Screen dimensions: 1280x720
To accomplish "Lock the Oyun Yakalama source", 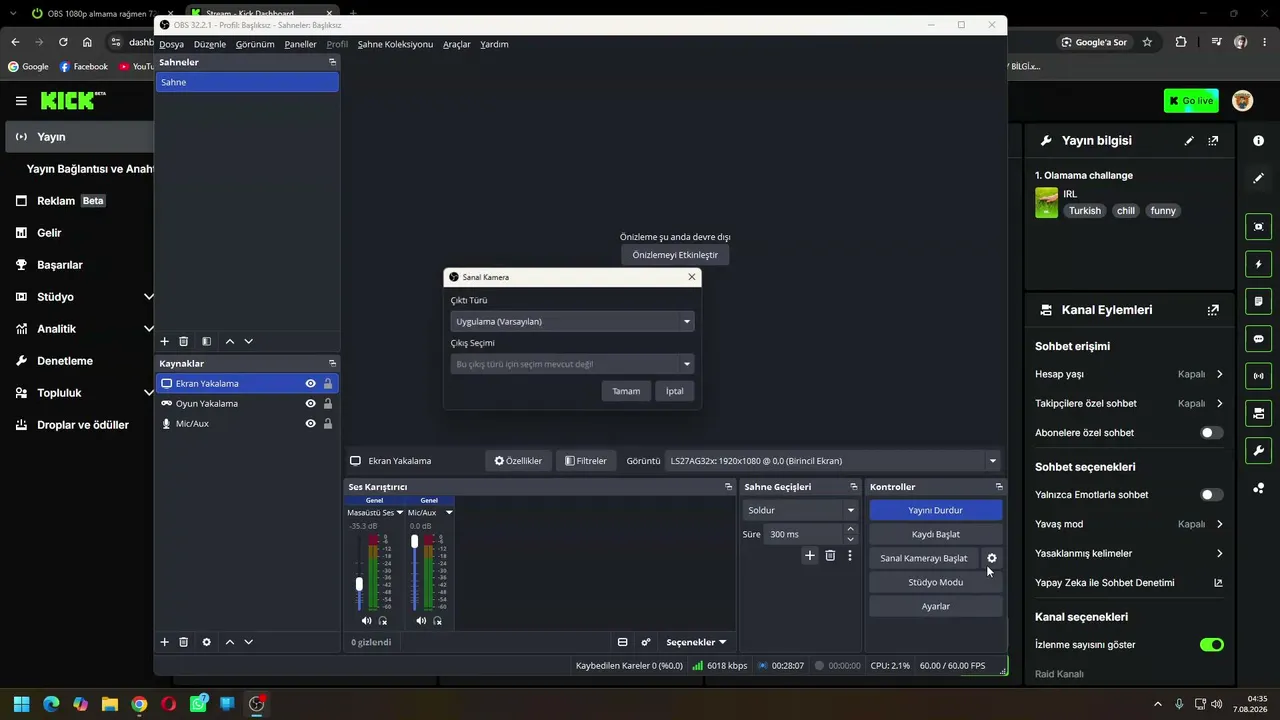I will (x=328, y=404).
